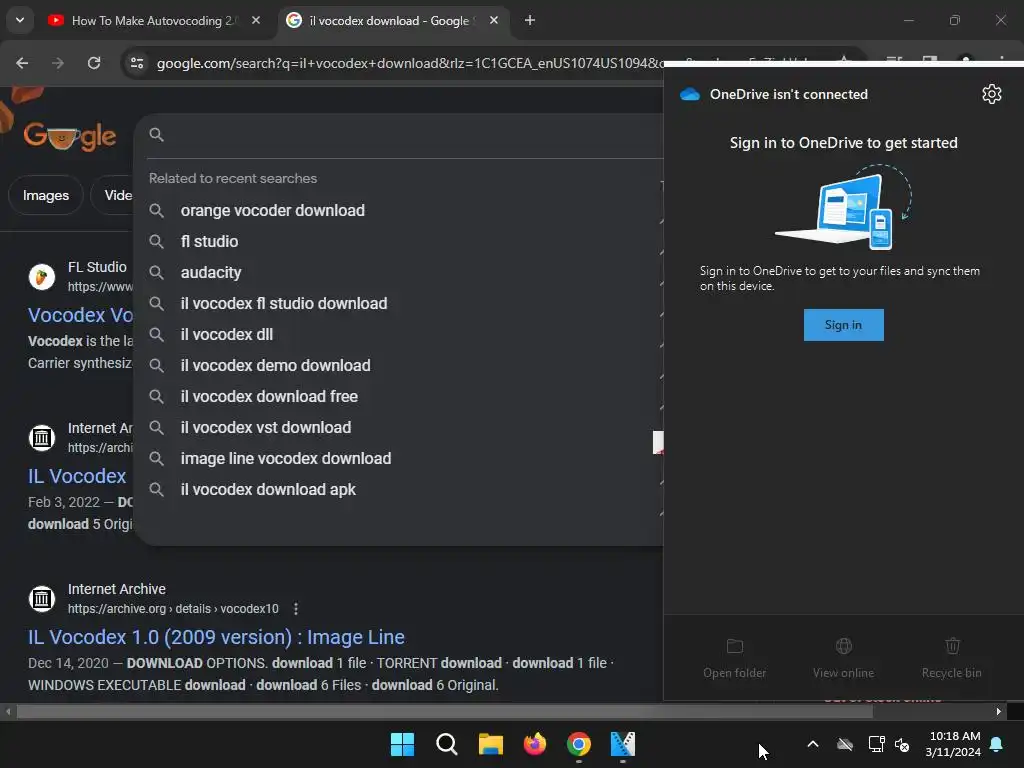Image resolution: width=1024 pixels, height=768 pixels.
Task: Close the il vocodex download tab
Action: (x=494, y=21)
